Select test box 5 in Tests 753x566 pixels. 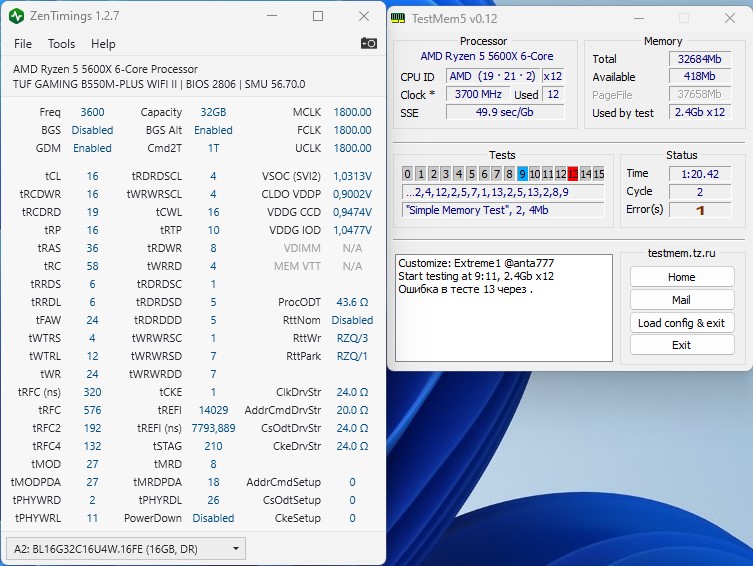click(x=472, y=174)
